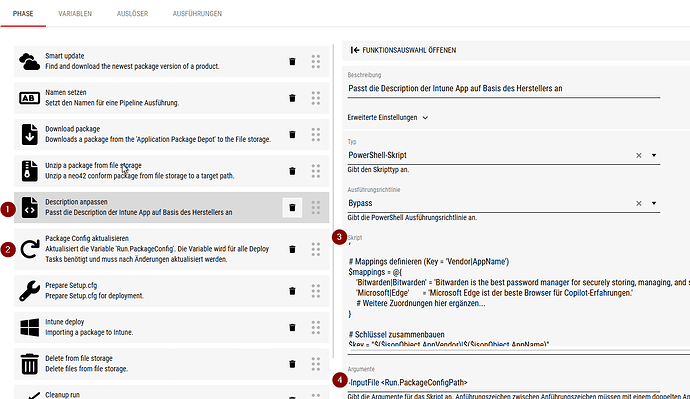Click trash icon for Delete from file storage
Viewport: 690px width, 399px height.
pyautogui.click(x=292, y=364)
